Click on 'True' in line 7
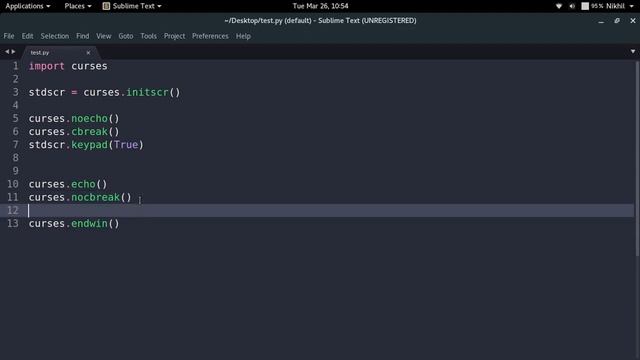 126,144
